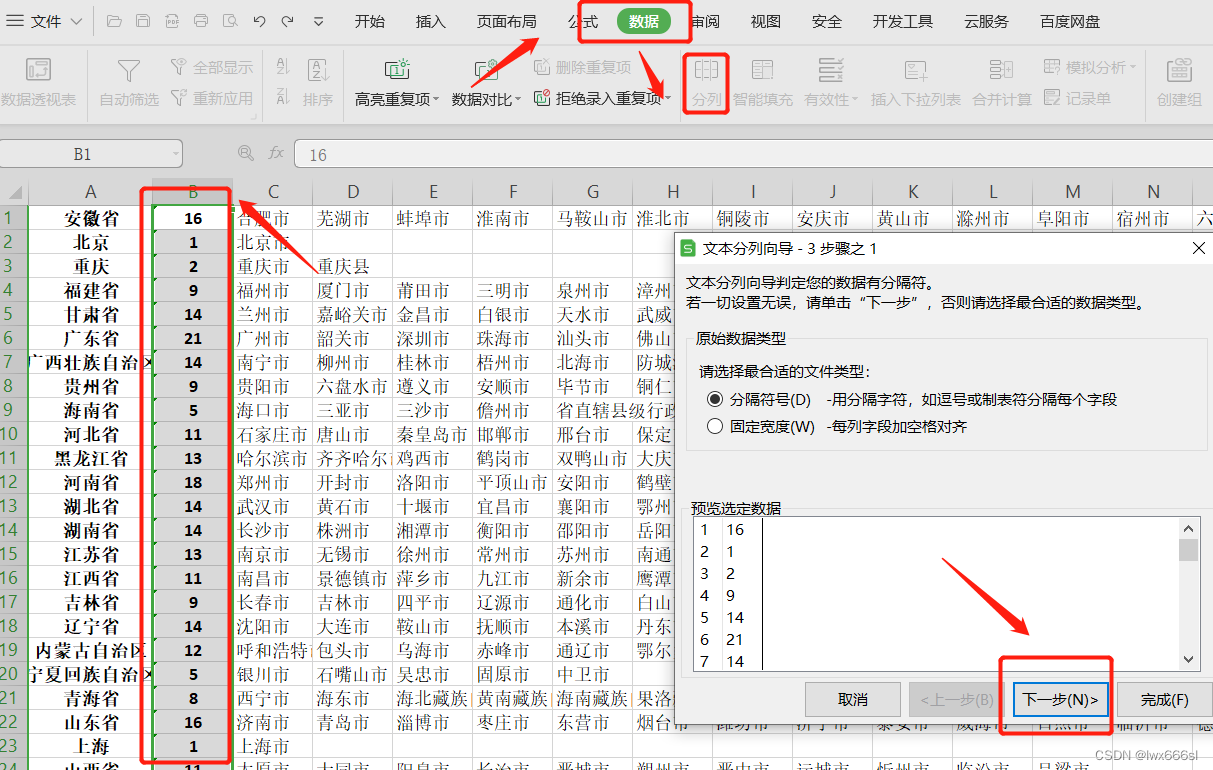
Task: Select column A header
Action: 91,192
